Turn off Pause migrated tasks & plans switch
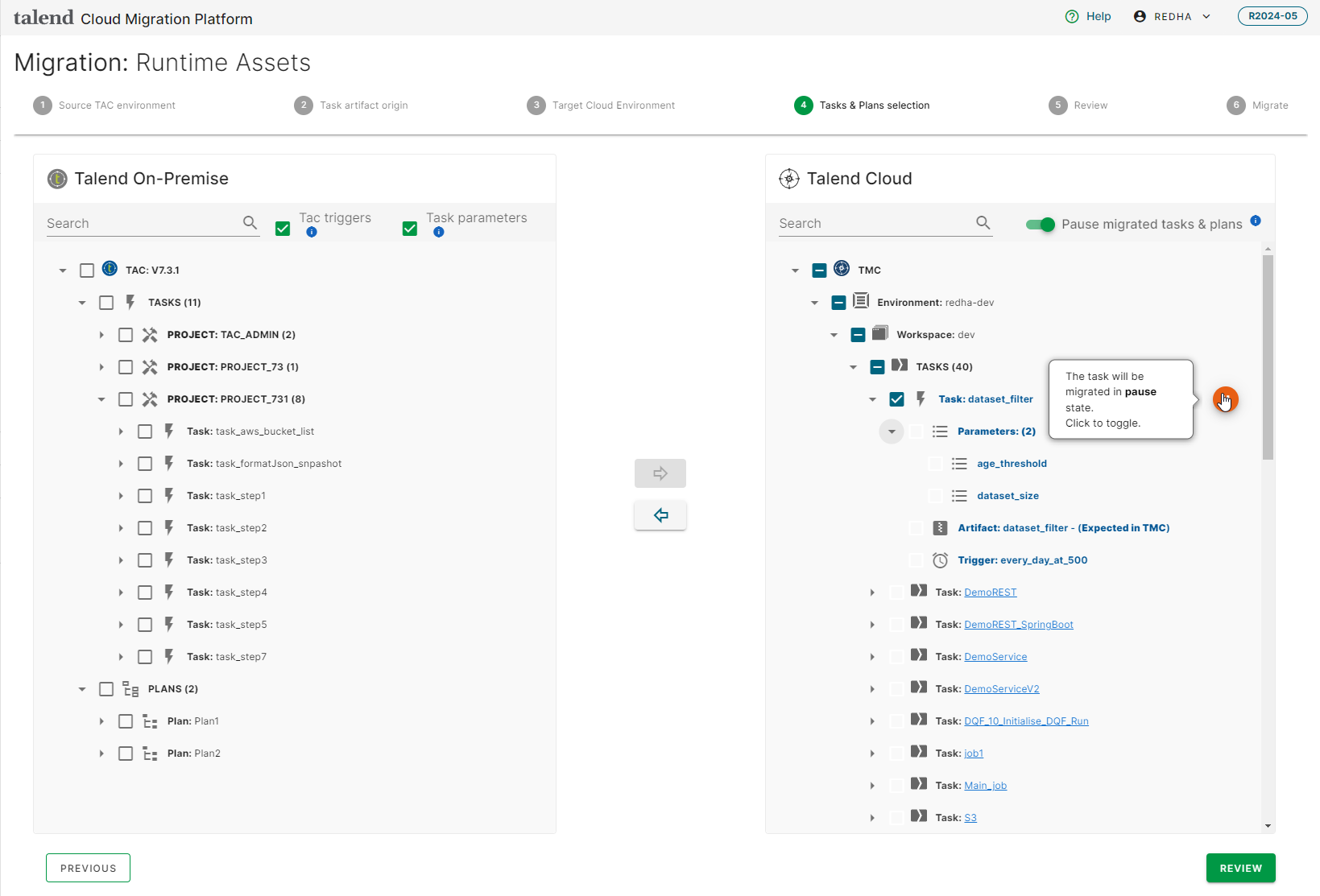1320x896 pixels. coord(1040,225)
